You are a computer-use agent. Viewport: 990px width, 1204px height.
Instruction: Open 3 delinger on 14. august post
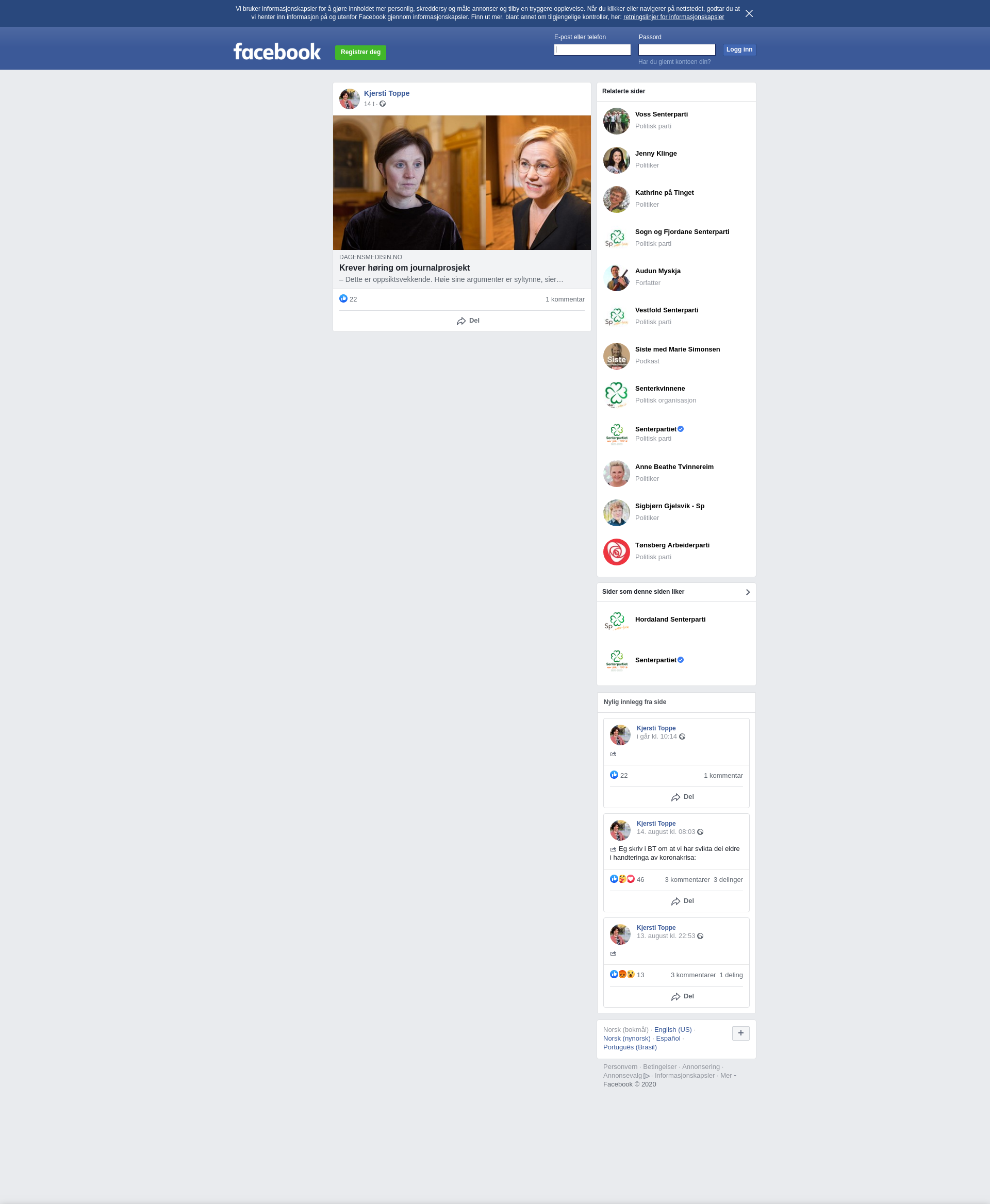click(728, 880)
